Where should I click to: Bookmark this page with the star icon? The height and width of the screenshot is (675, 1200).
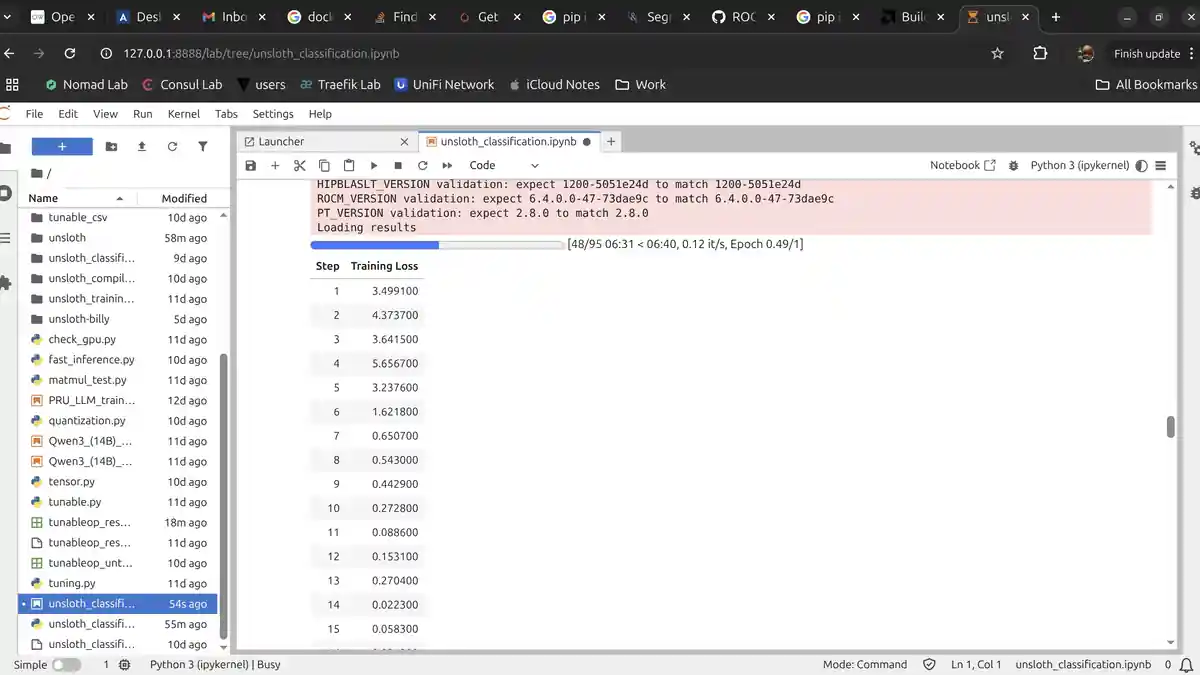[x=997, y=53]
